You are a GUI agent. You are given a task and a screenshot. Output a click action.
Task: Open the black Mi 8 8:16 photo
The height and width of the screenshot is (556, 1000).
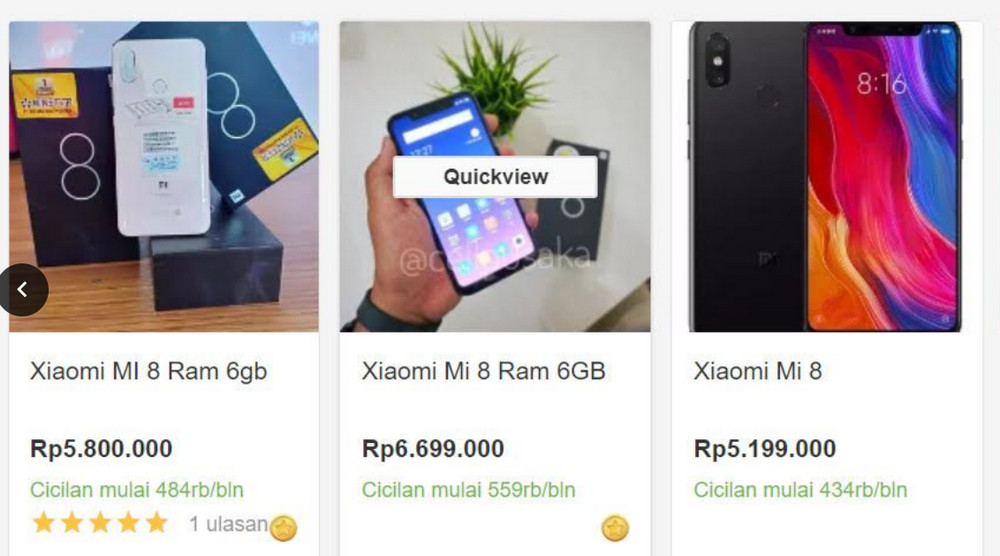pyautogui.click(x=827, y=177)
